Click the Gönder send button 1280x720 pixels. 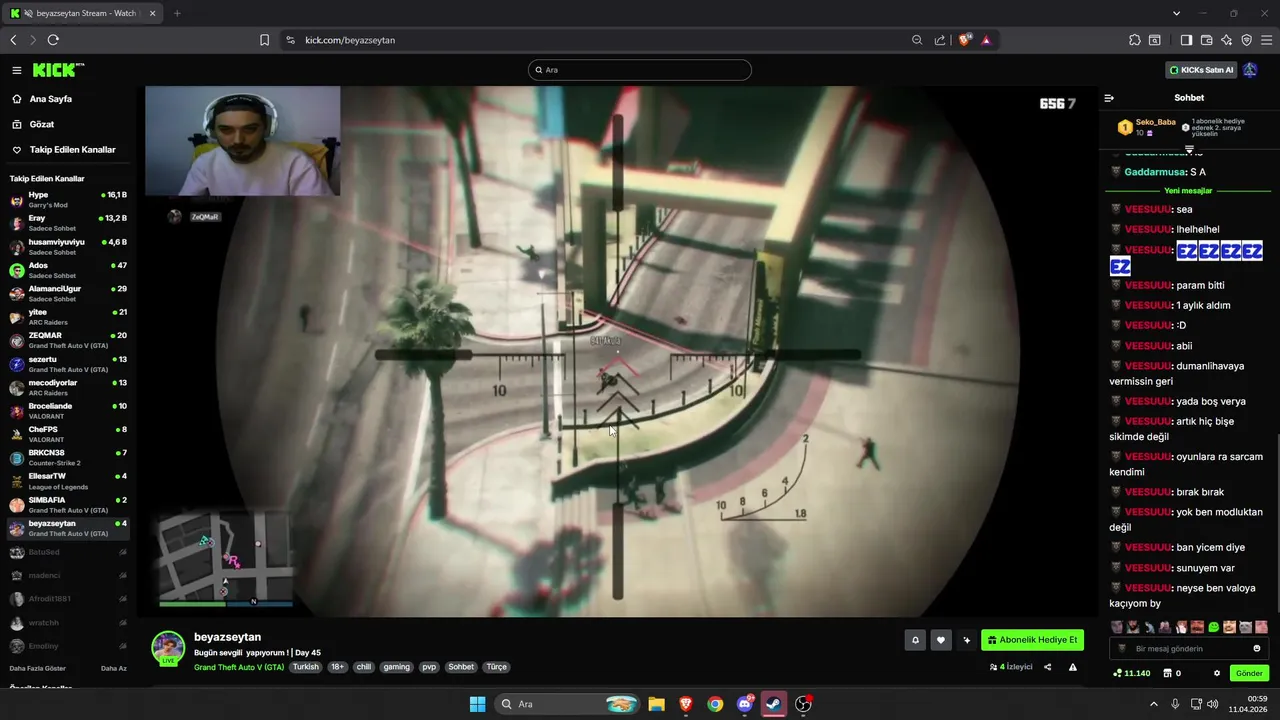(x=1249, y=673)
